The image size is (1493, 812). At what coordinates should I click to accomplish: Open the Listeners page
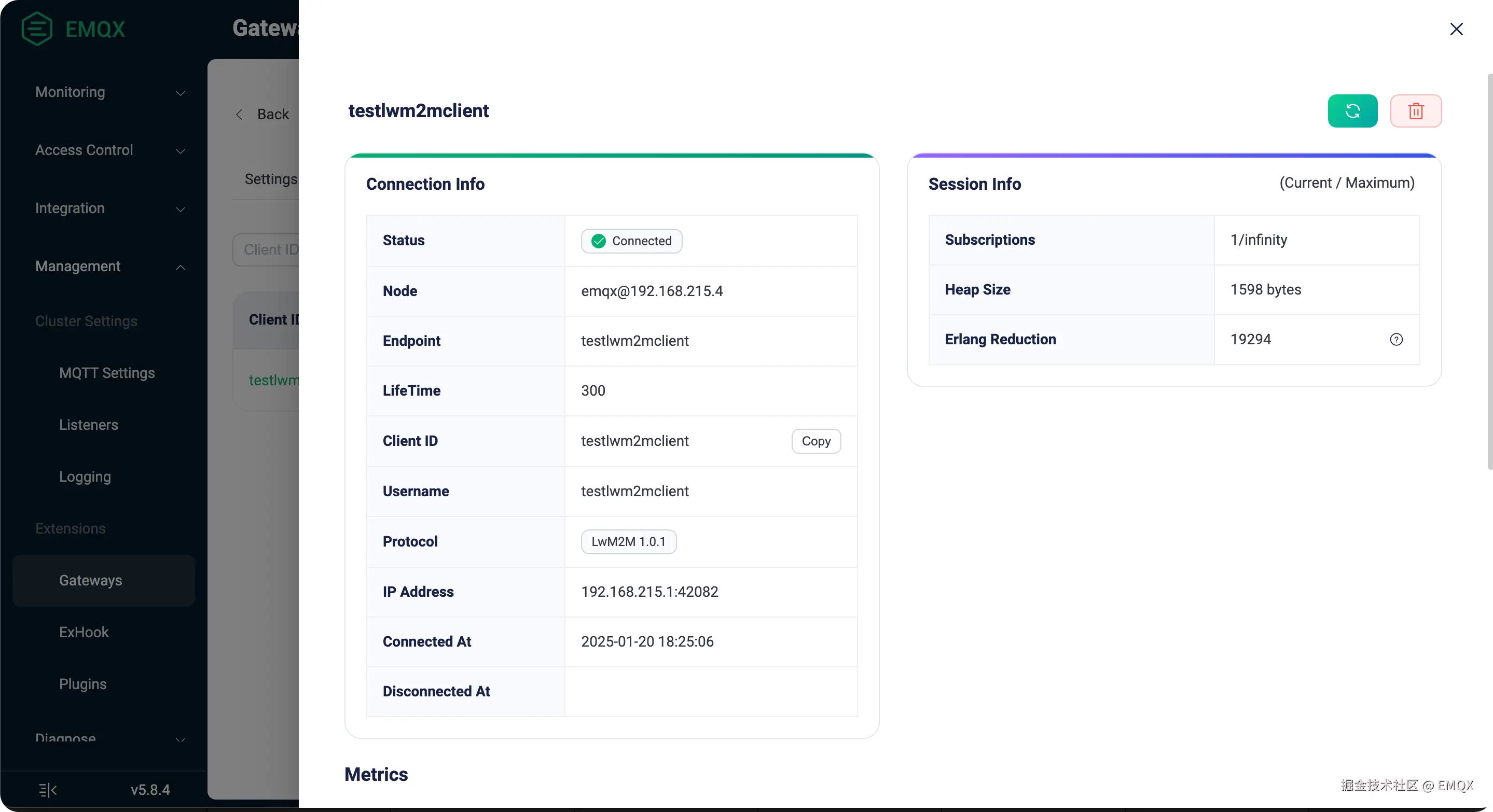(89, 425)
